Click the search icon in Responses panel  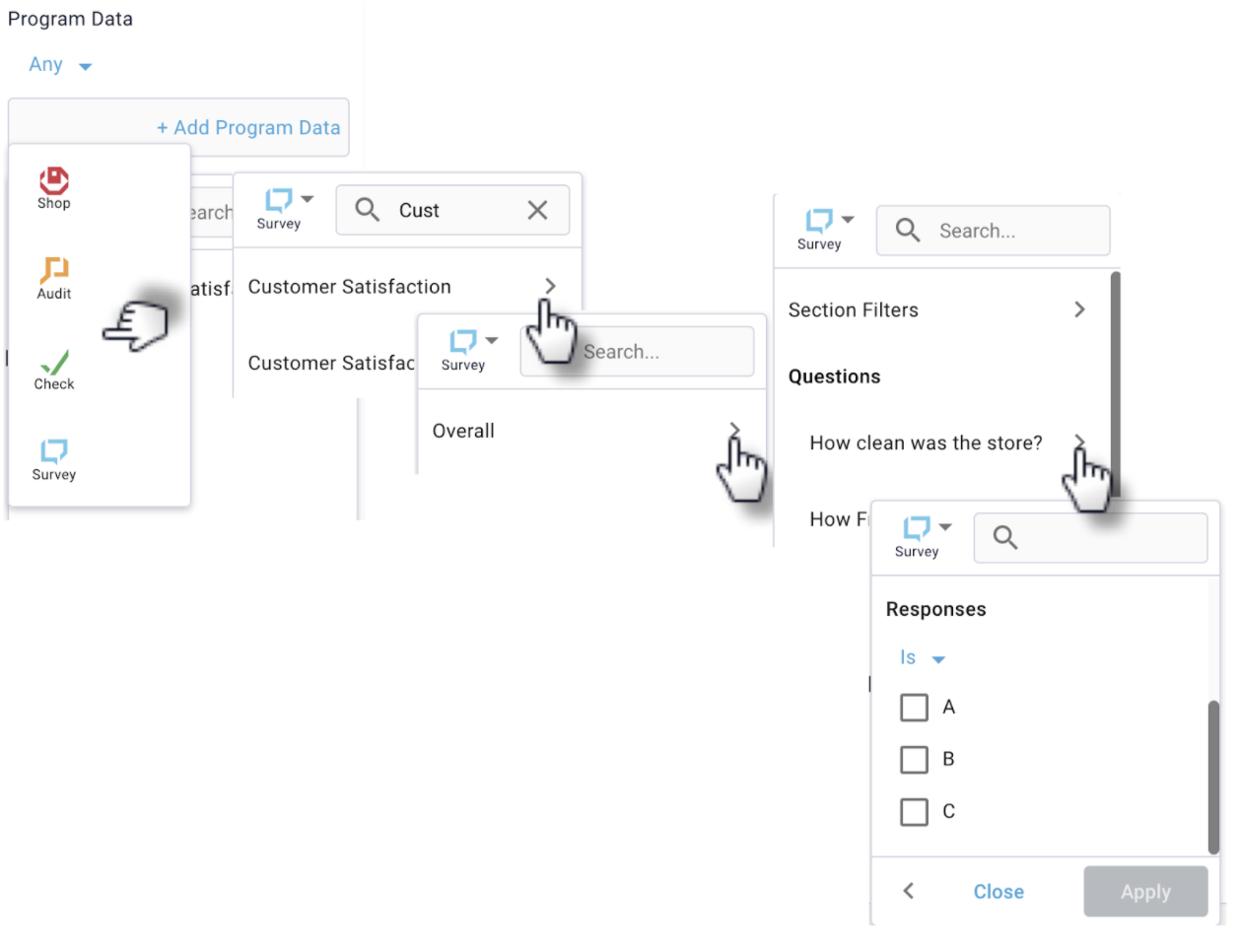tap(1004, 537)
